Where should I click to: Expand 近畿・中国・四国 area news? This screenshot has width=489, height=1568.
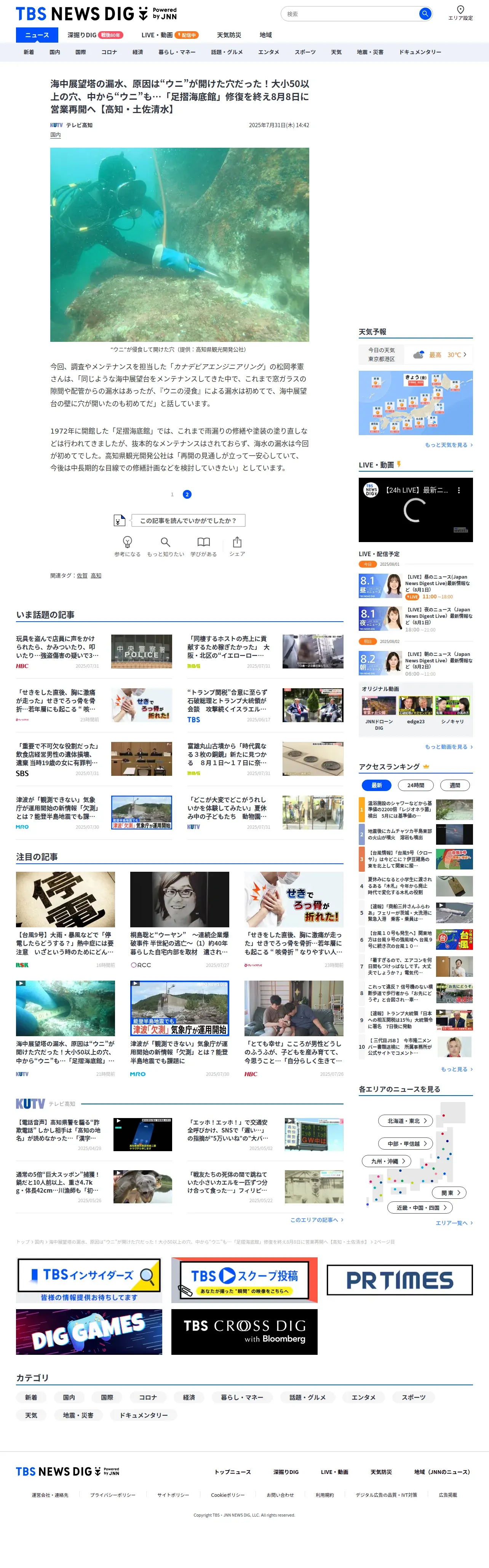click(x=420, y=1208)
